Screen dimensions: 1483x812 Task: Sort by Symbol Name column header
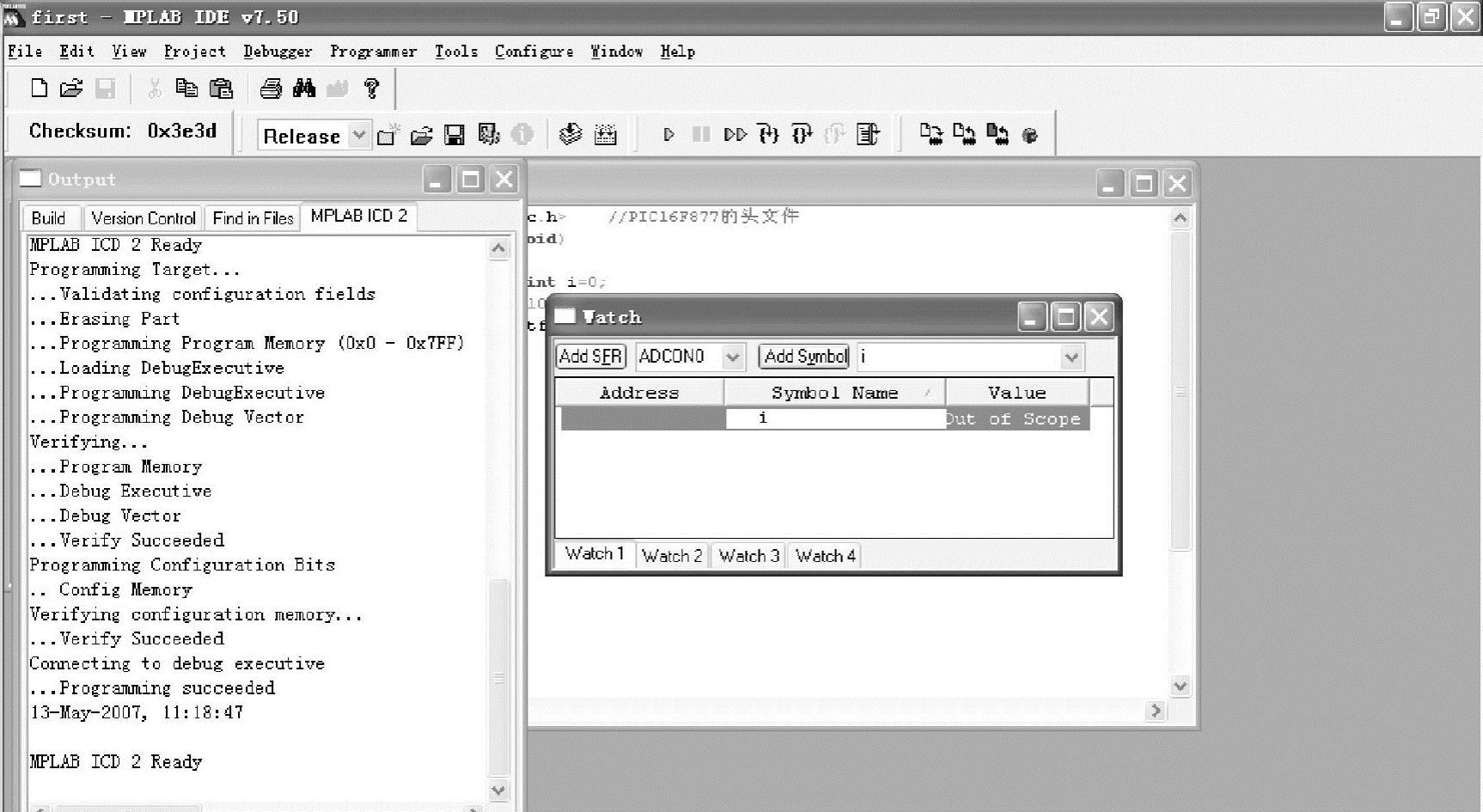pos(834,393)
